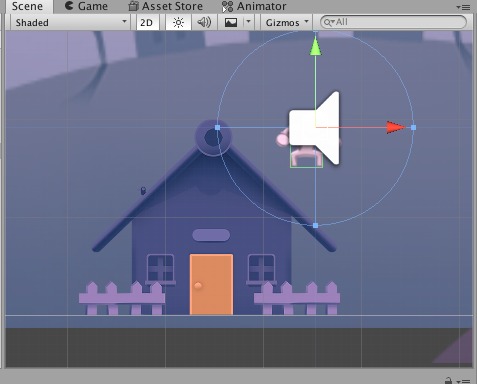The image size is (477, 384).
Task: Select the right purple fence sprite
Action: [x=297, y=298]
